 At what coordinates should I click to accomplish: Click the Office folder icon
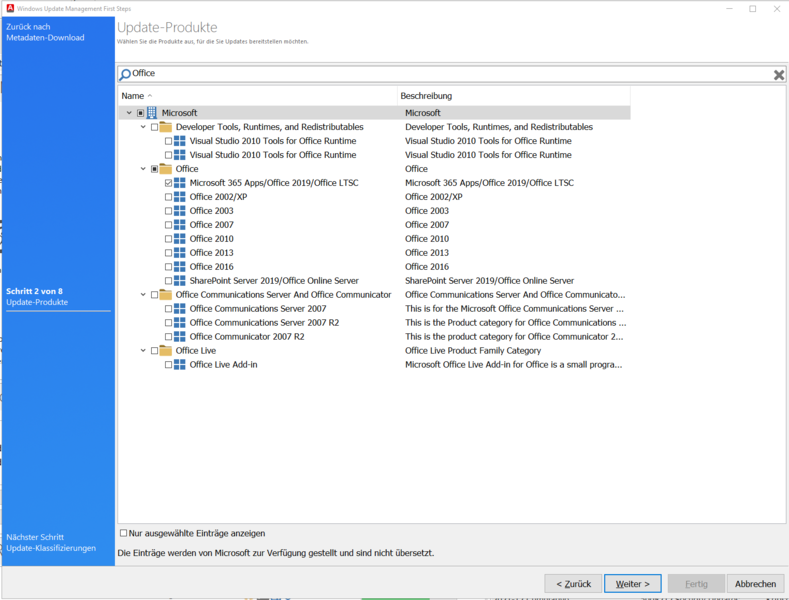(166, 169)
